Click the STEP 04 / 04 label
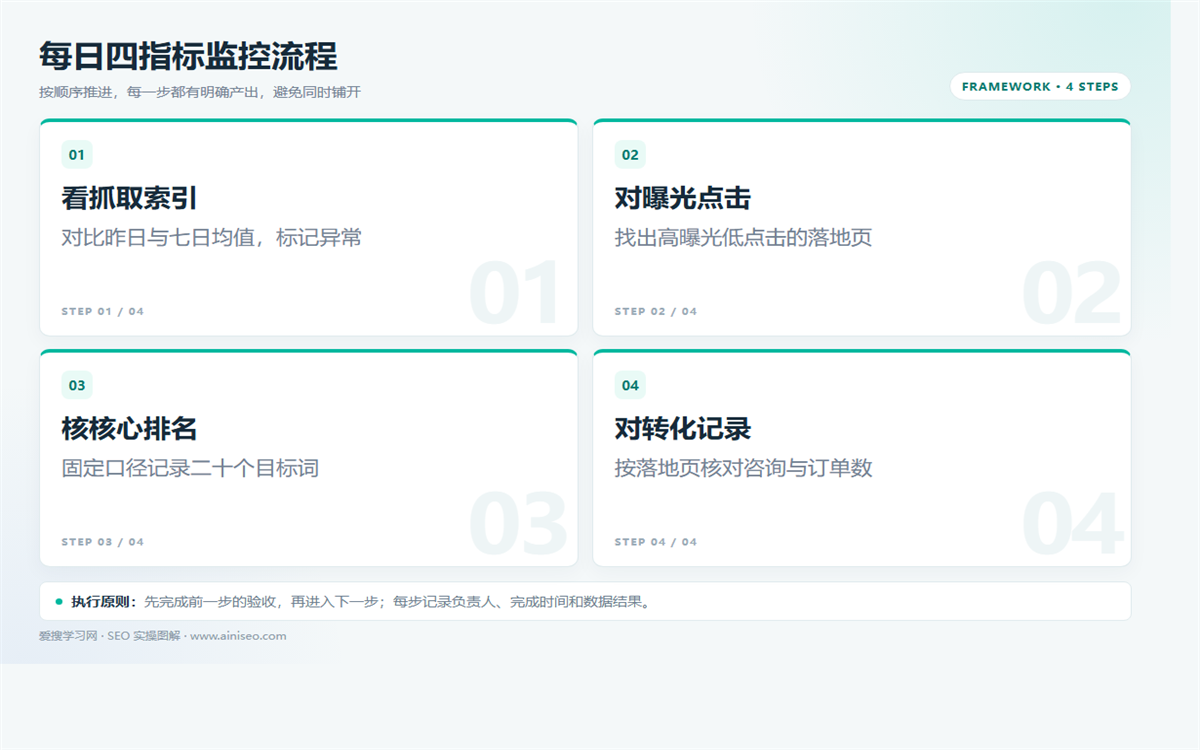The height and width of the screenshot is (750, 1200). tap(656, 543)
